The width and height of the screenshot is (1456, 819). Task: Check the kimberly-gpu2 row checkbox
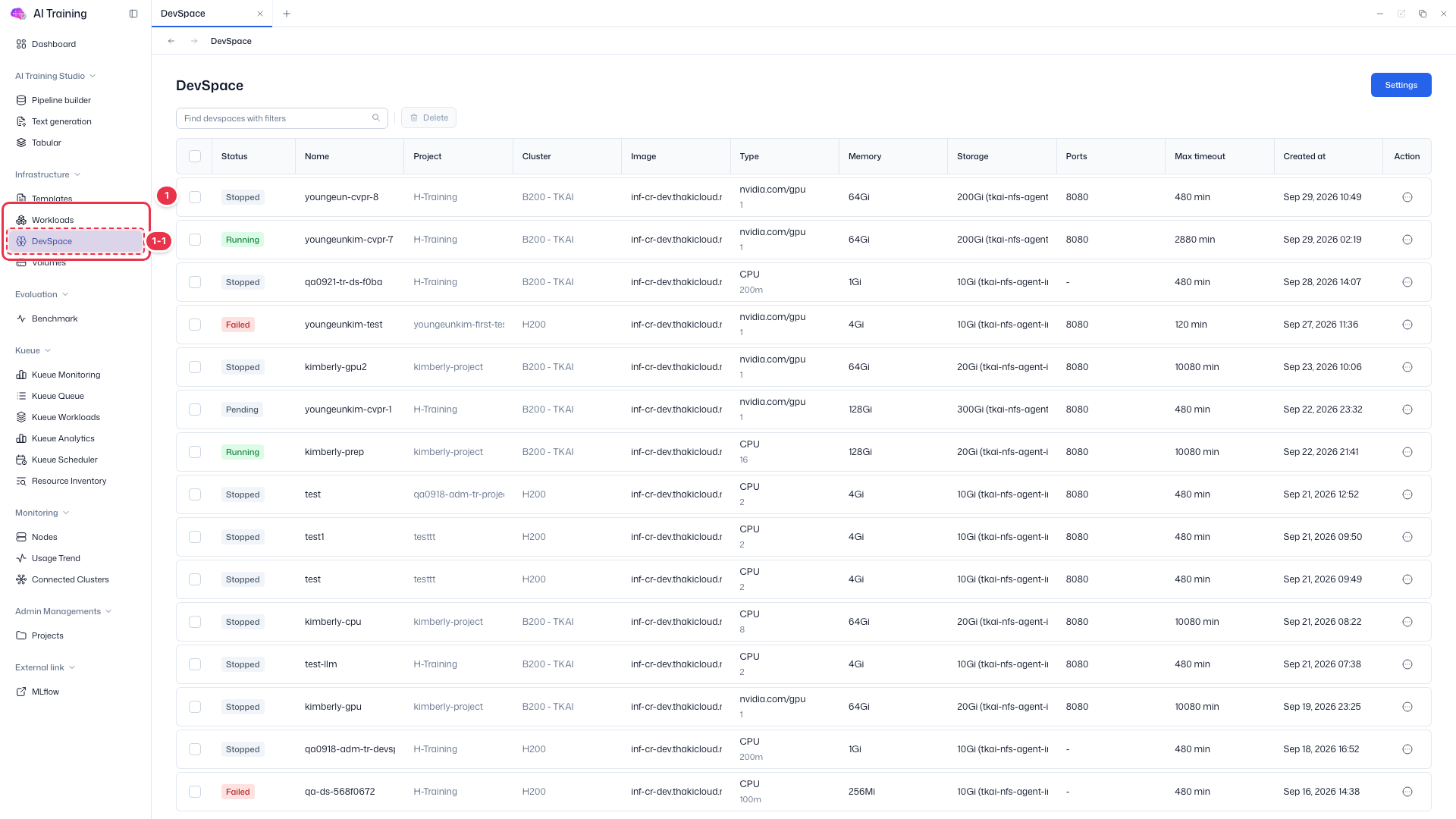(x=195, y=367)
